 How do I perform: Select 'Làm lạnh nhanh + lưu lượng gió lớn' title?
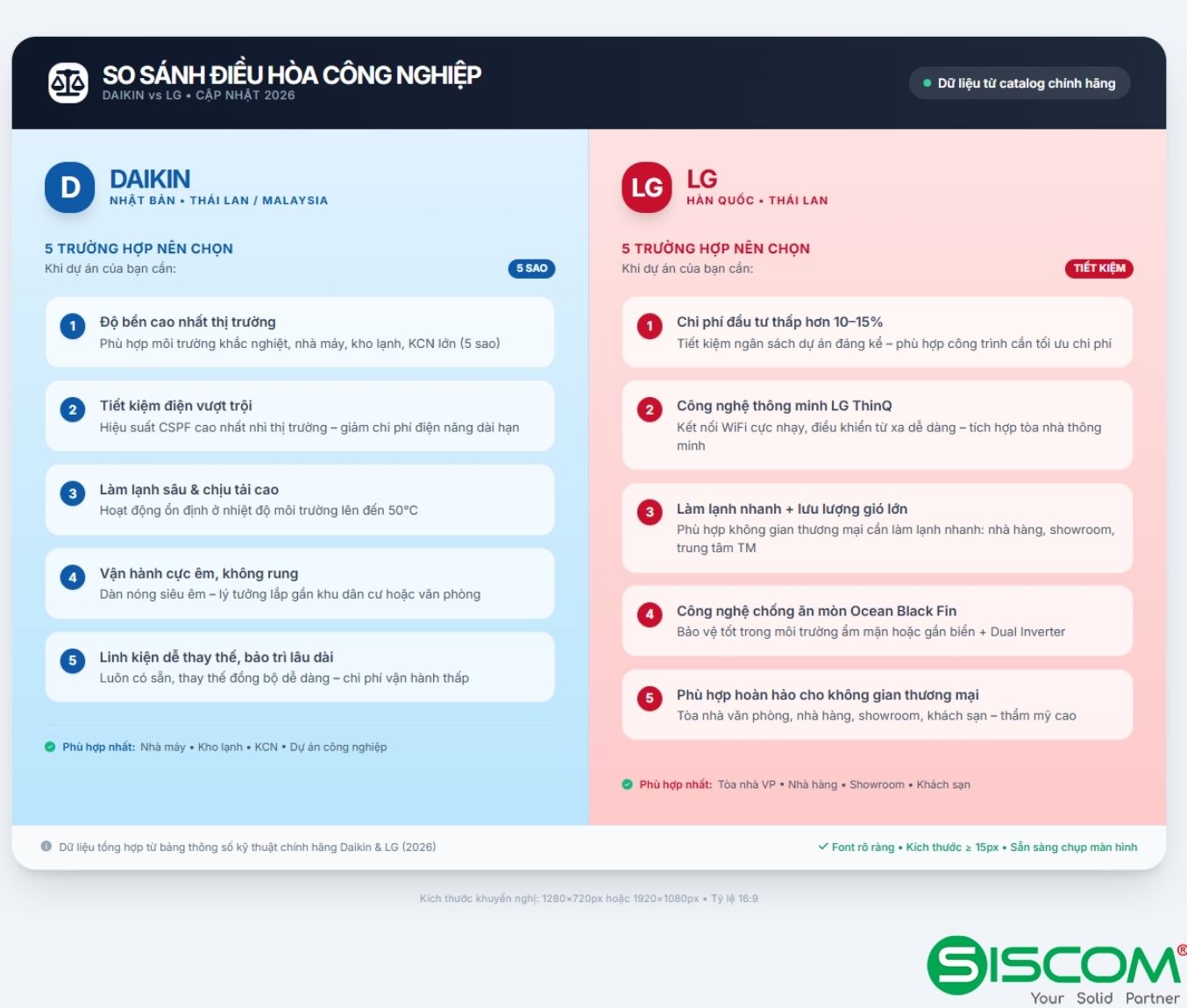click(x=793, y=508)
